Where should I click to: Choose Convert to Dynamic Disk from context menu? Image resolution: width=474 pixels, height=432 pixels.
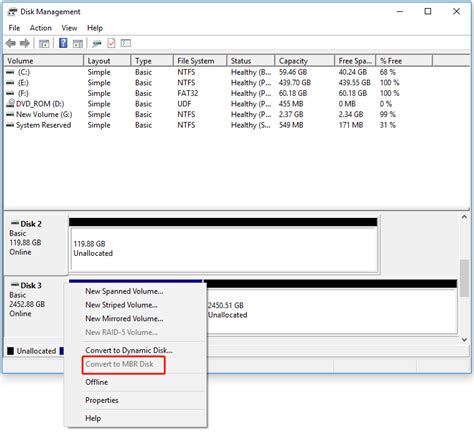pyautogui.click(x=129, y=350)
